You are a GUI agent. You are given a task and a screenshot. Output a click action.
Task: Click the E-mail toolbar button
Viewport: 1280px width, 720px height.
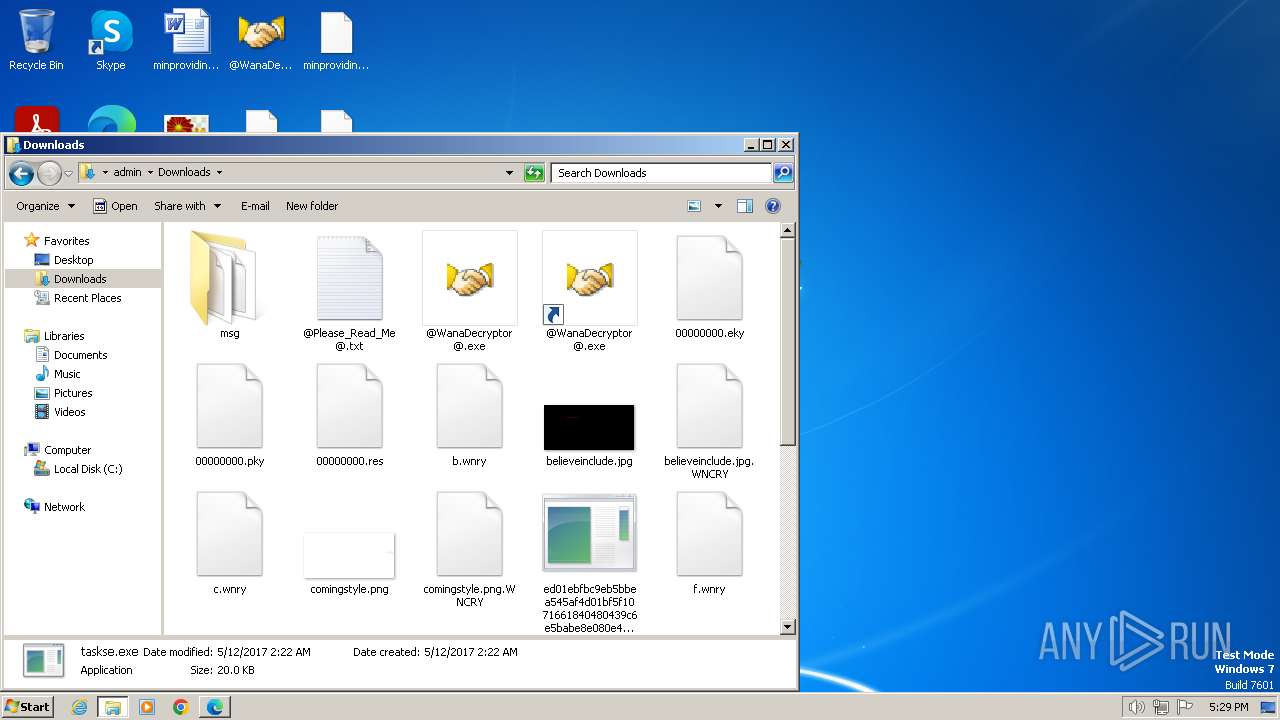coord(255,206)
